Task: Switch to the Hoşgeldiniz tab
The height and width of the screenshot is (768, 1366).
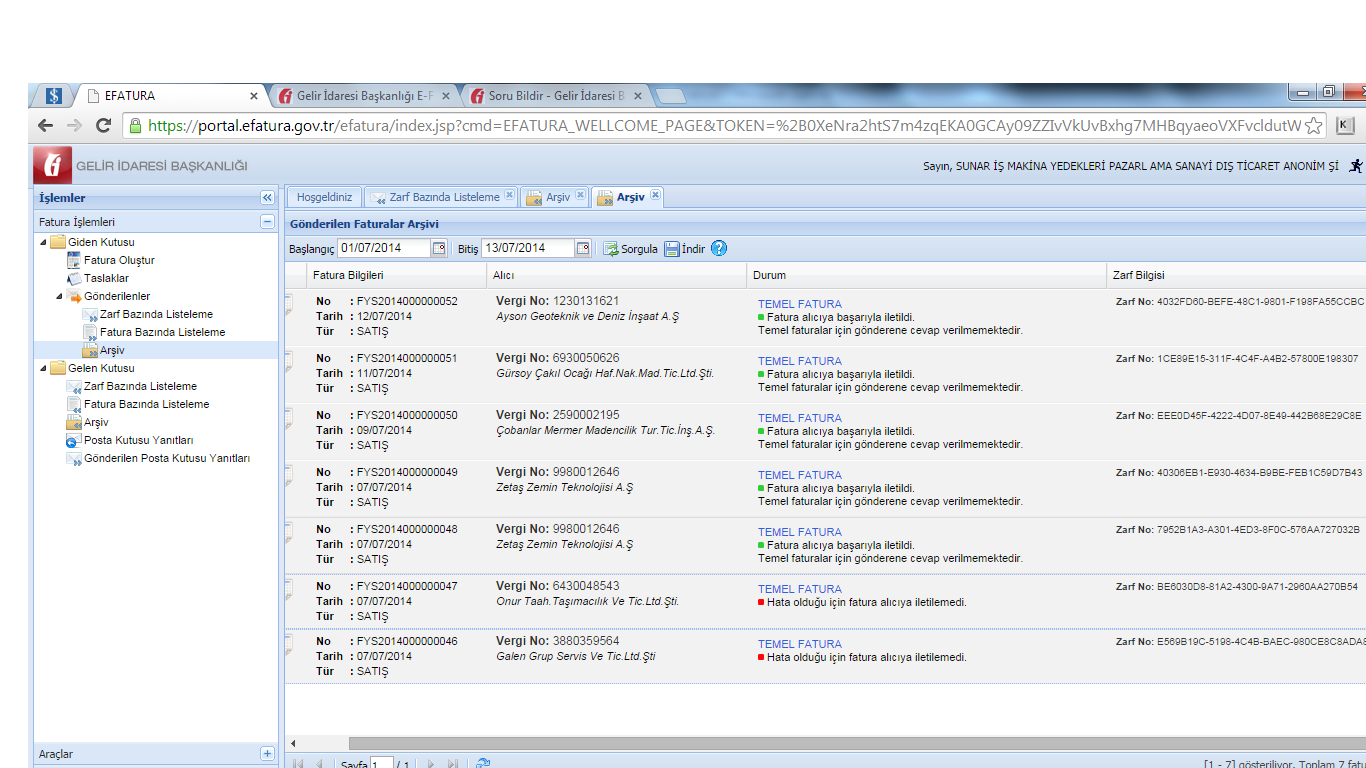Action: [x=324, y=197]
